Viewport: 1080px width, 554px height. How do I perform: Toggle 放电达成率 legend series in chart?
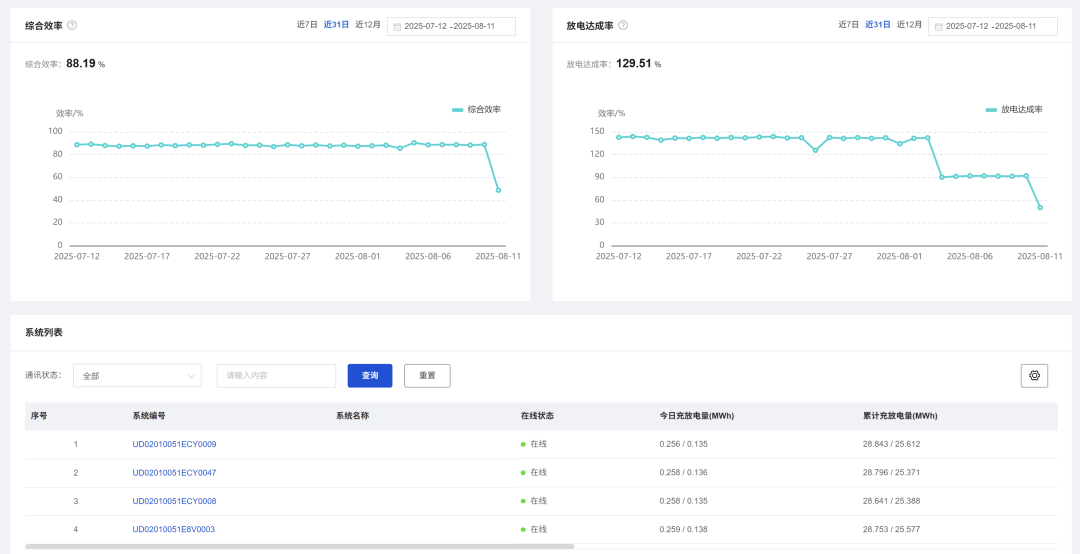[1014, 109]
